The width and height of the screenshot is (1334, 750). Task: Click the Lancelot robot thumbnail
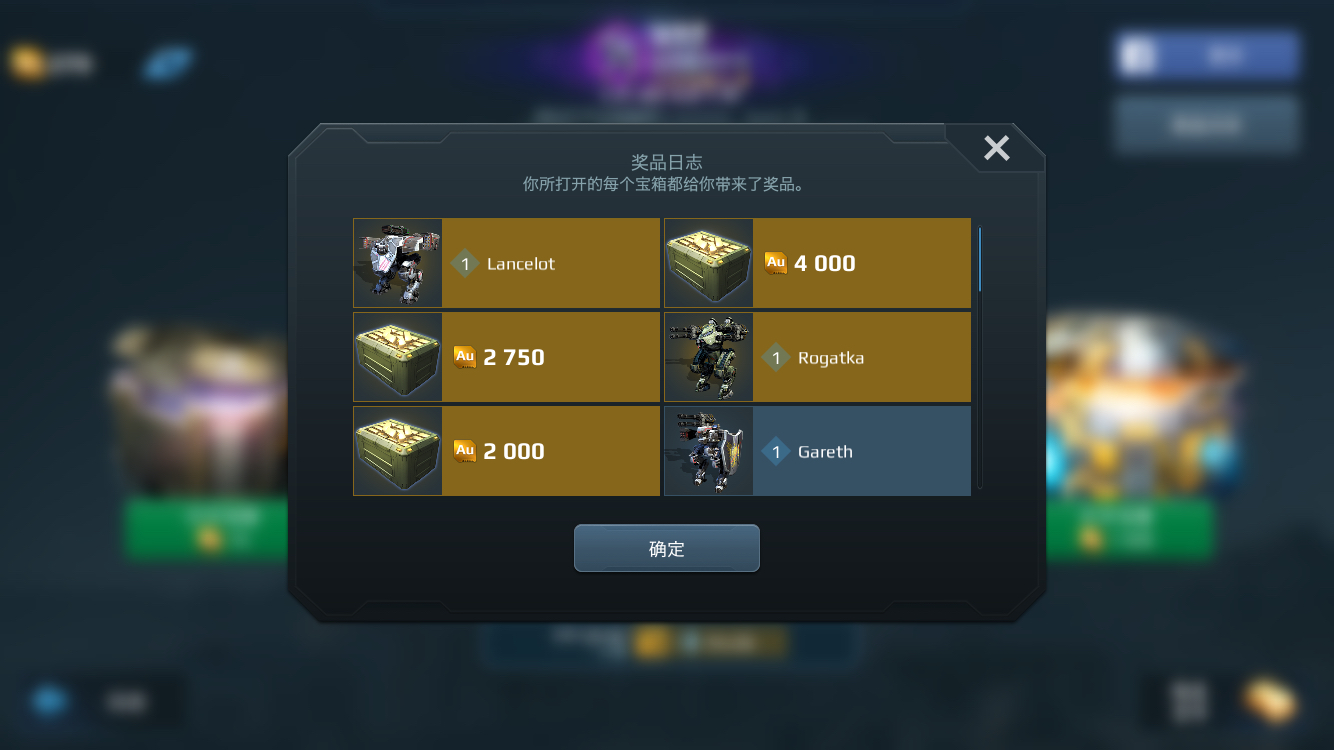(x=398, y=263)
